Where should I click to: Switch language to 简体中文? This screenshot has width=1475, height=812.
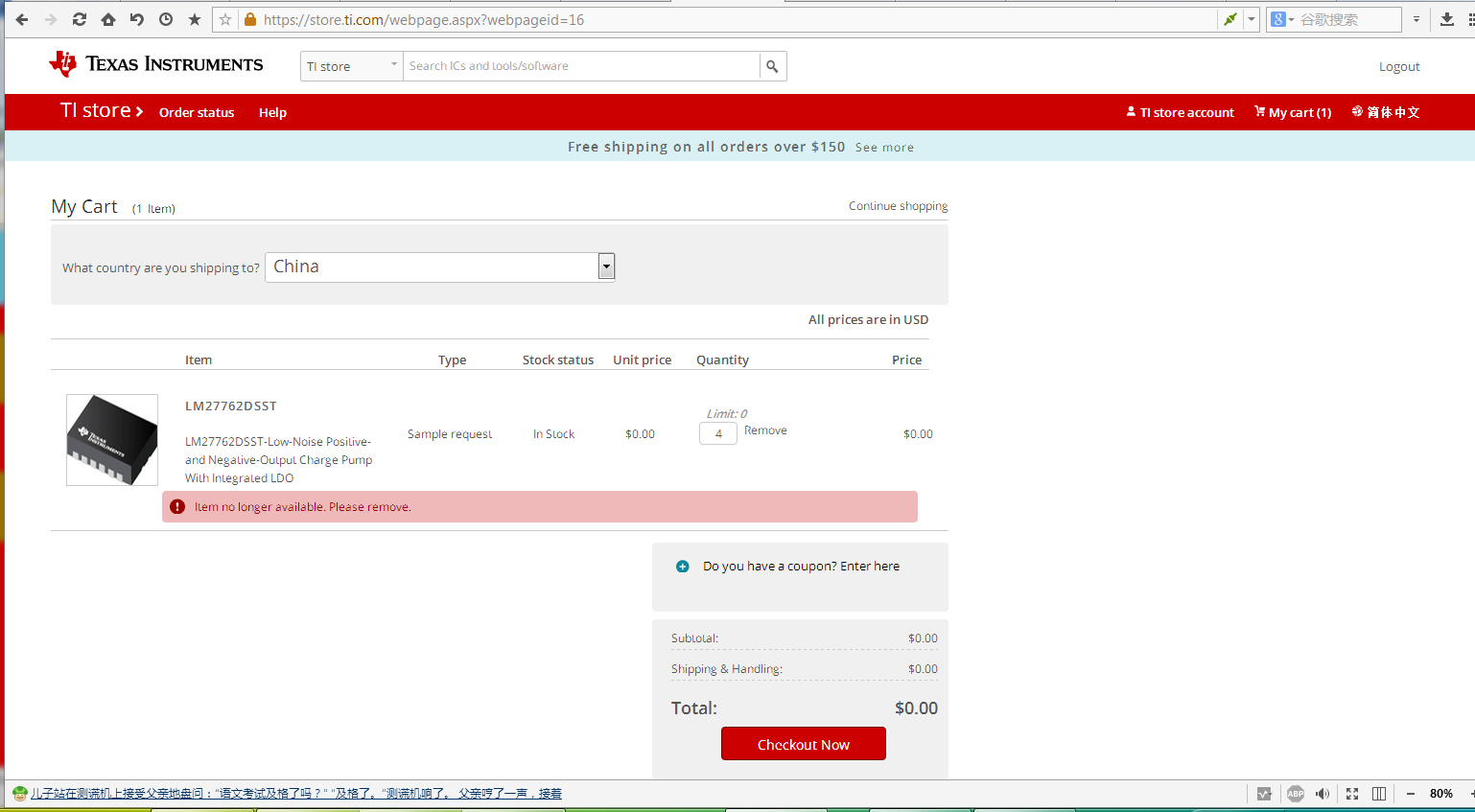tap(1386, 112)
